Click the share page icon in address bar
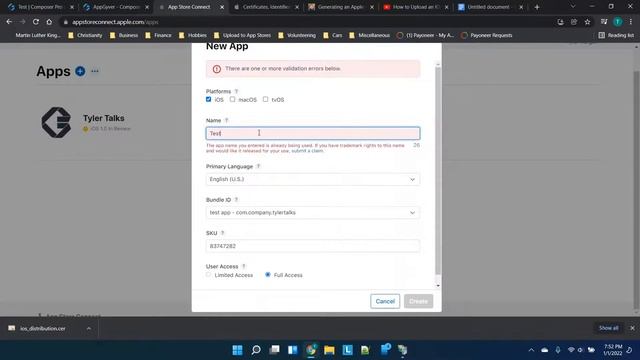The image size is (640, 360). (574, 22)
